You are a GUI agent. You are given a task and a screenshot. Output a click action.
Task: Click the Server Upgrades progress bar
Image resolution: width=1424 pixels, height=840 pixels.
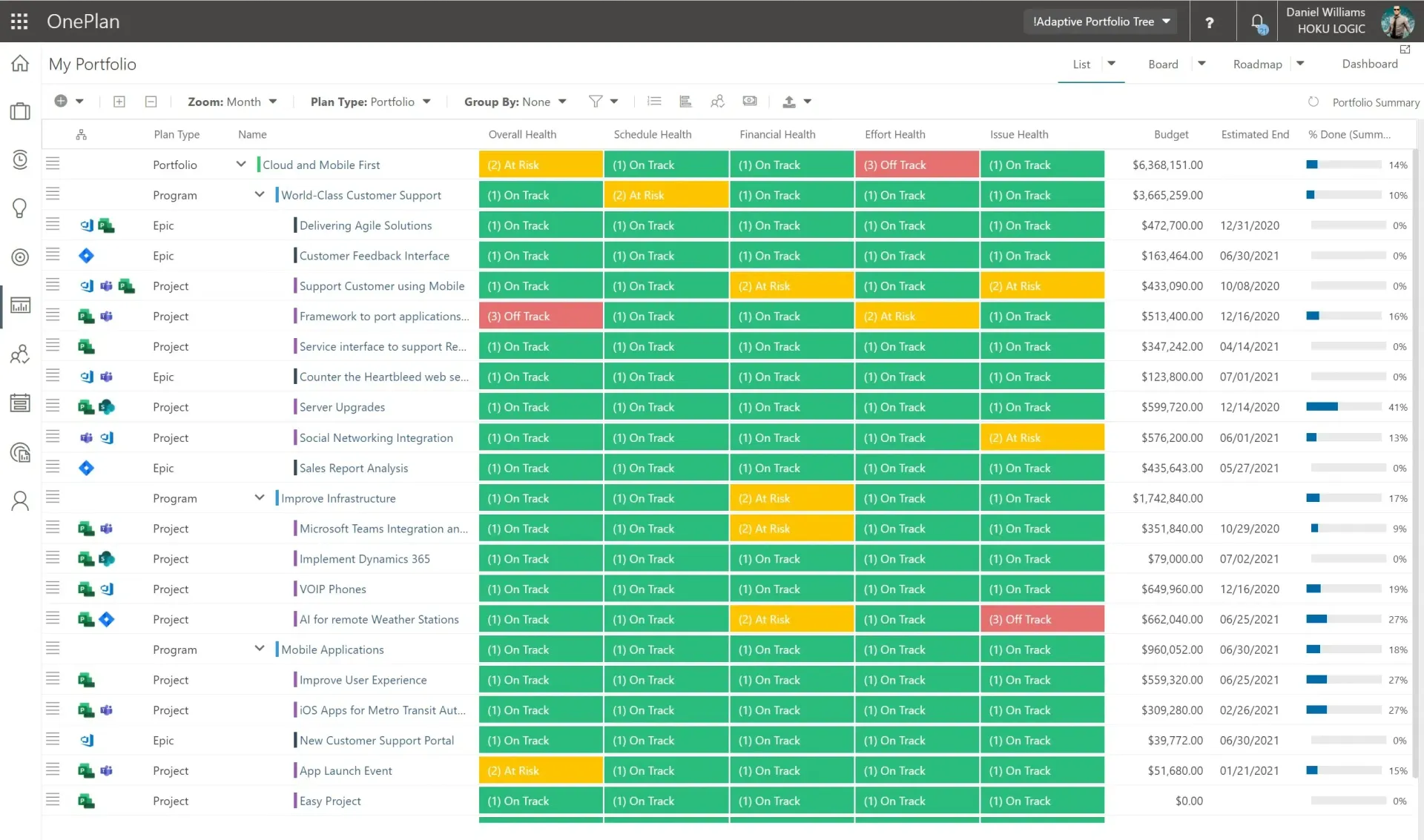1344,407
